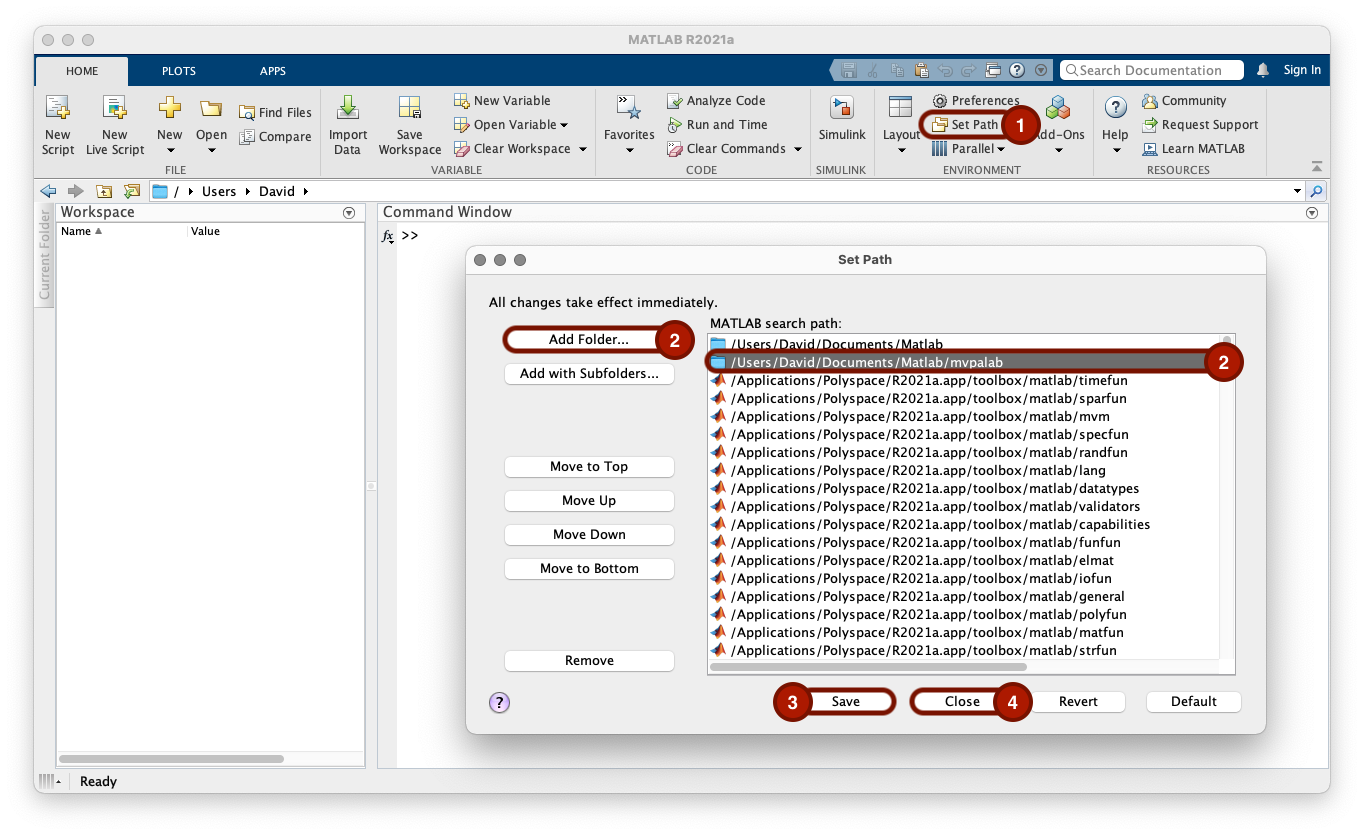Click the New Script icon
The height and width of the screenshot is (835, 1364).
[x=58, y=109]
